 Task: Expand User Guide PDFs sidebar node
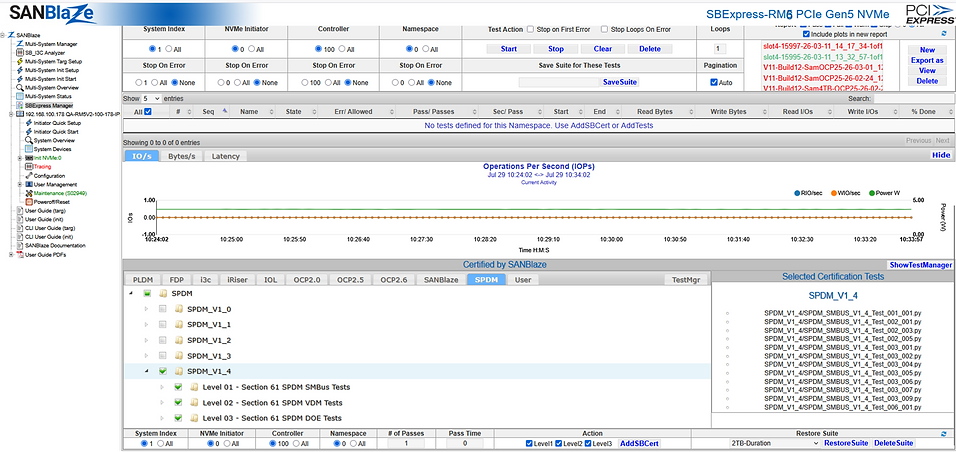(x=11, y=254)
